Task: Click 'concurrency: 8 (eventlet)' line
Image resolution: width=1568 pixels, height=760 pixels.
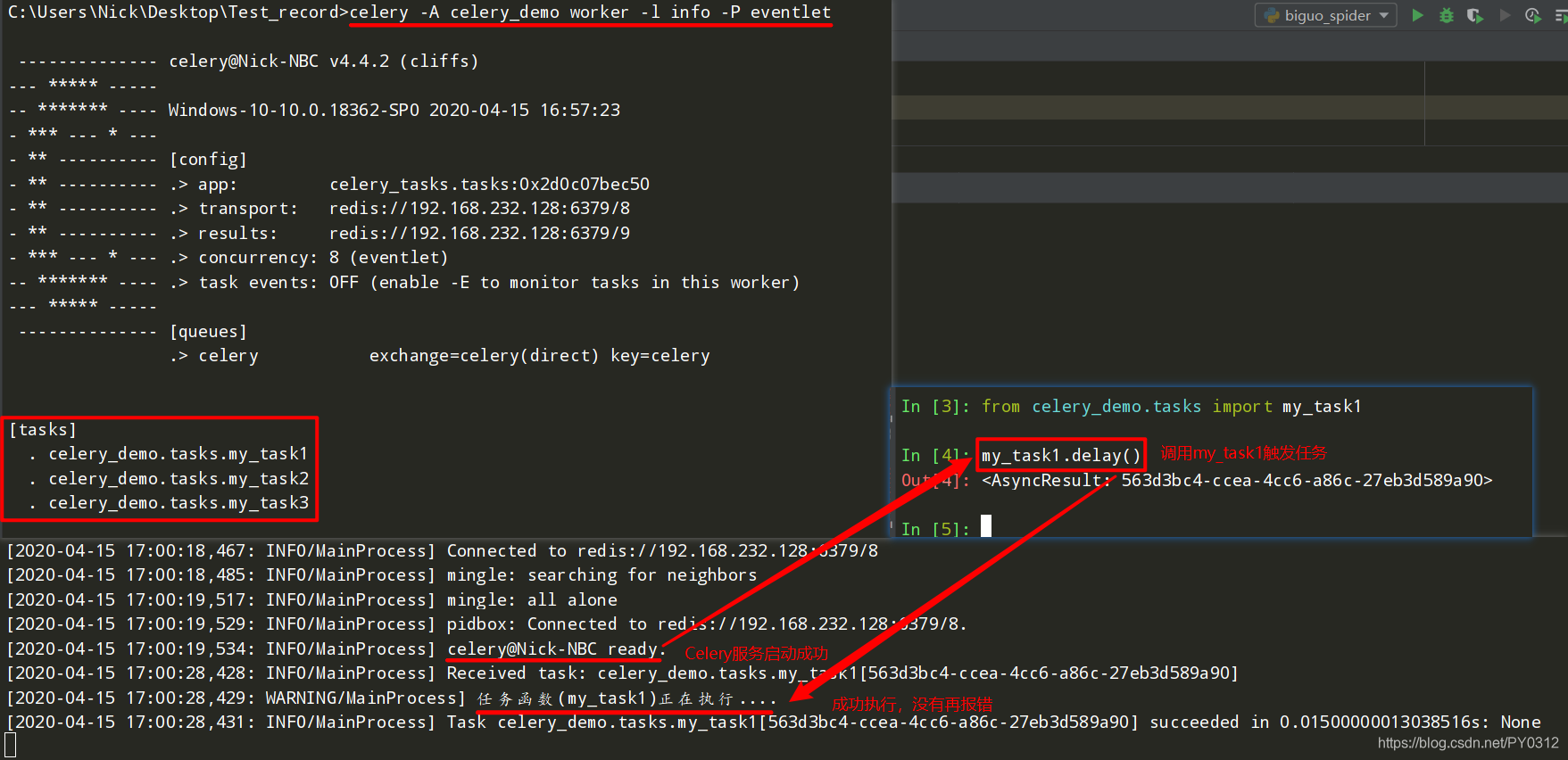Action: (x=309, y=258)
